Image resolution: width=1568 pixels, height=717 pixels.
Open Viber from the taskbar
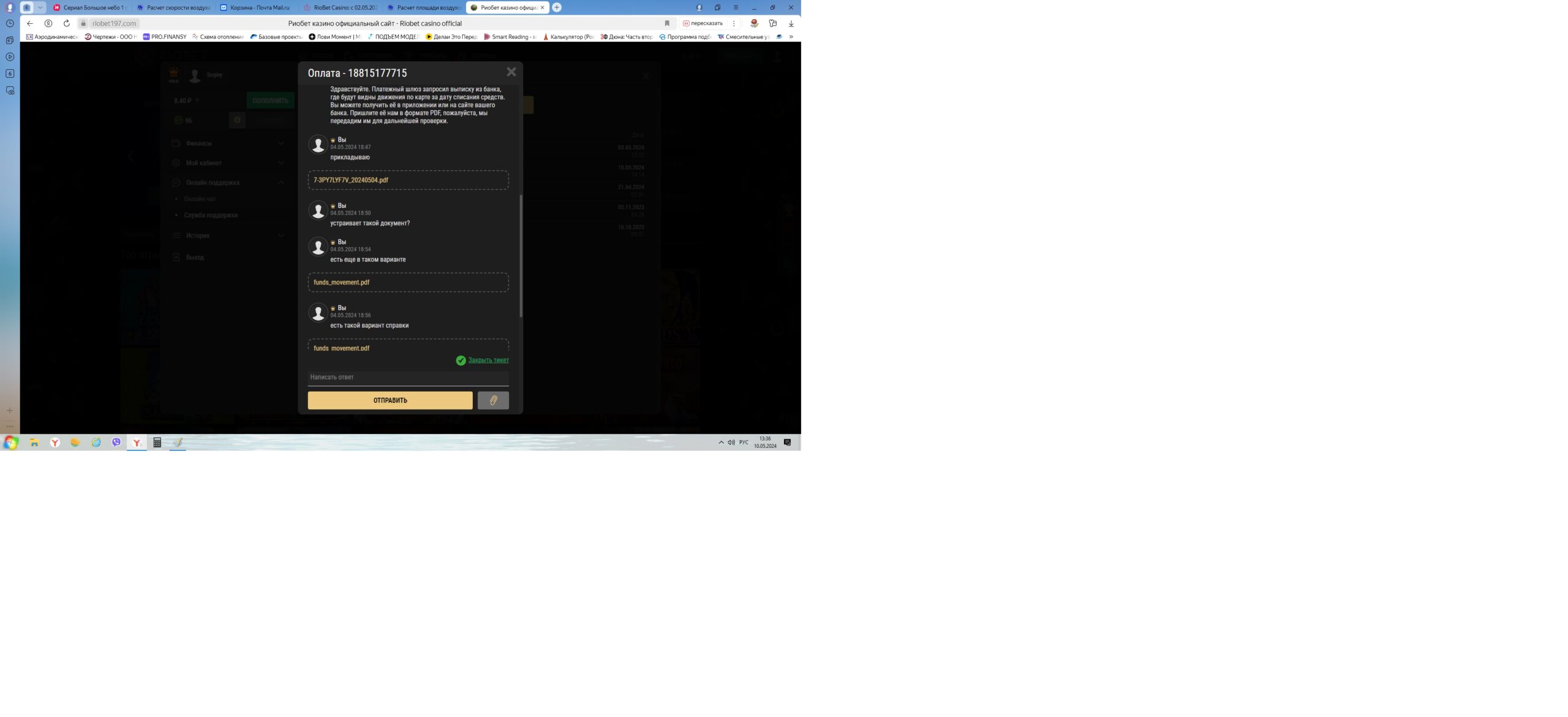(x=116, y=442)
